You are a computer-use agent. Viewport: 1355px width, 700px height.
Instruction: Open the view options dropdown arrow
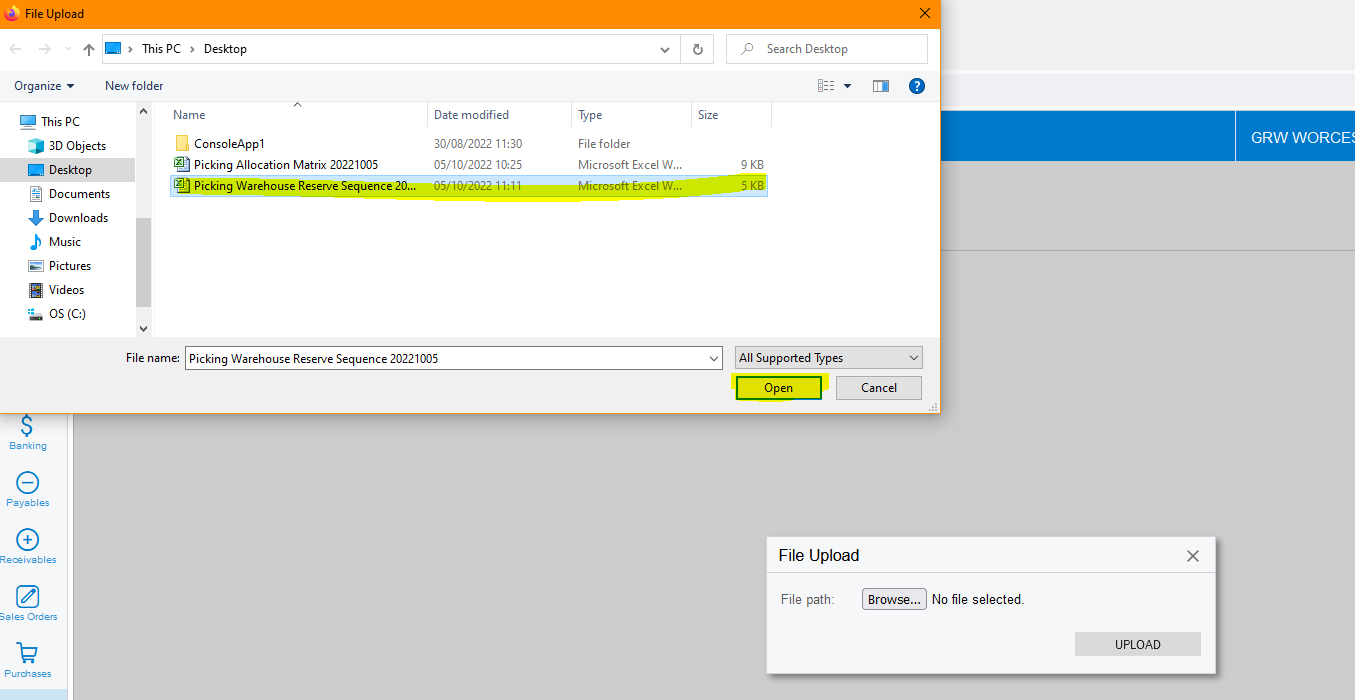tap(848, 86)
